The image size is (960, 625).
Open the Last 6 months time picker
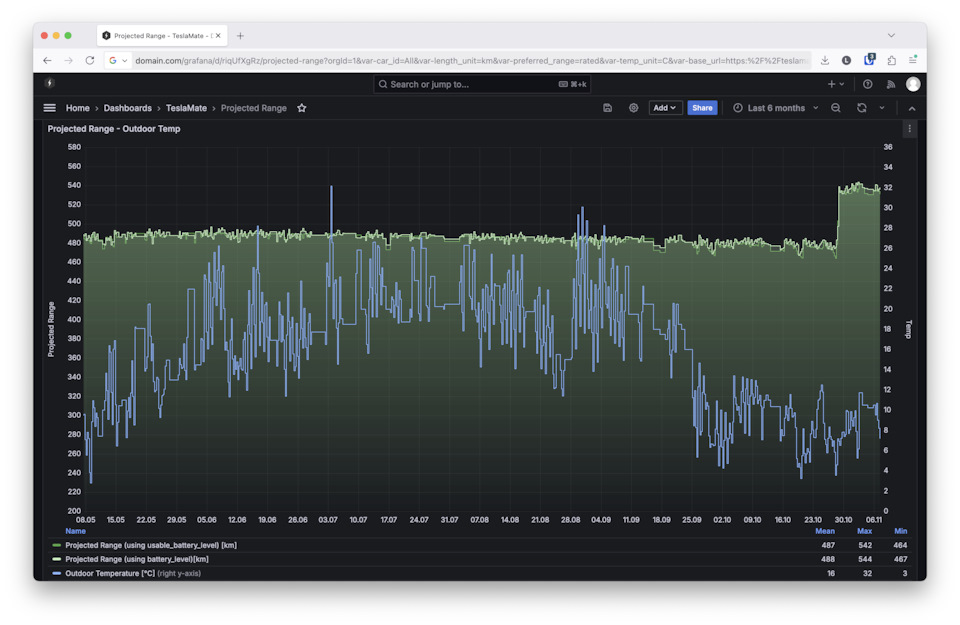point(775,108)
